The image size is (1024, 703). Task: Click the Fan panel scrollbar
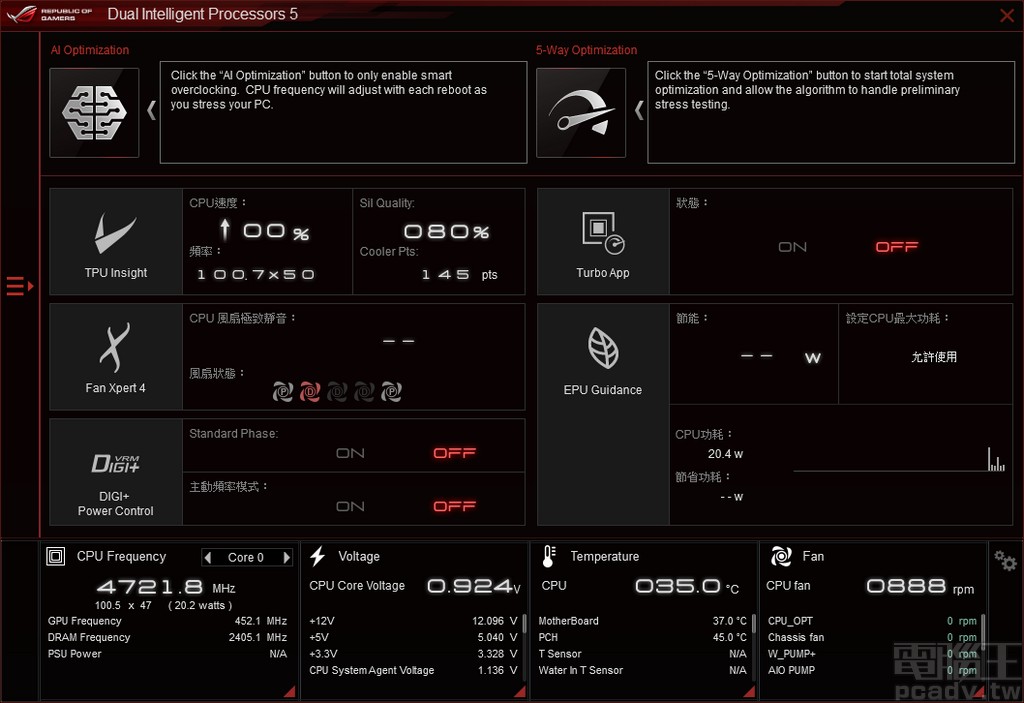(983, 634)
